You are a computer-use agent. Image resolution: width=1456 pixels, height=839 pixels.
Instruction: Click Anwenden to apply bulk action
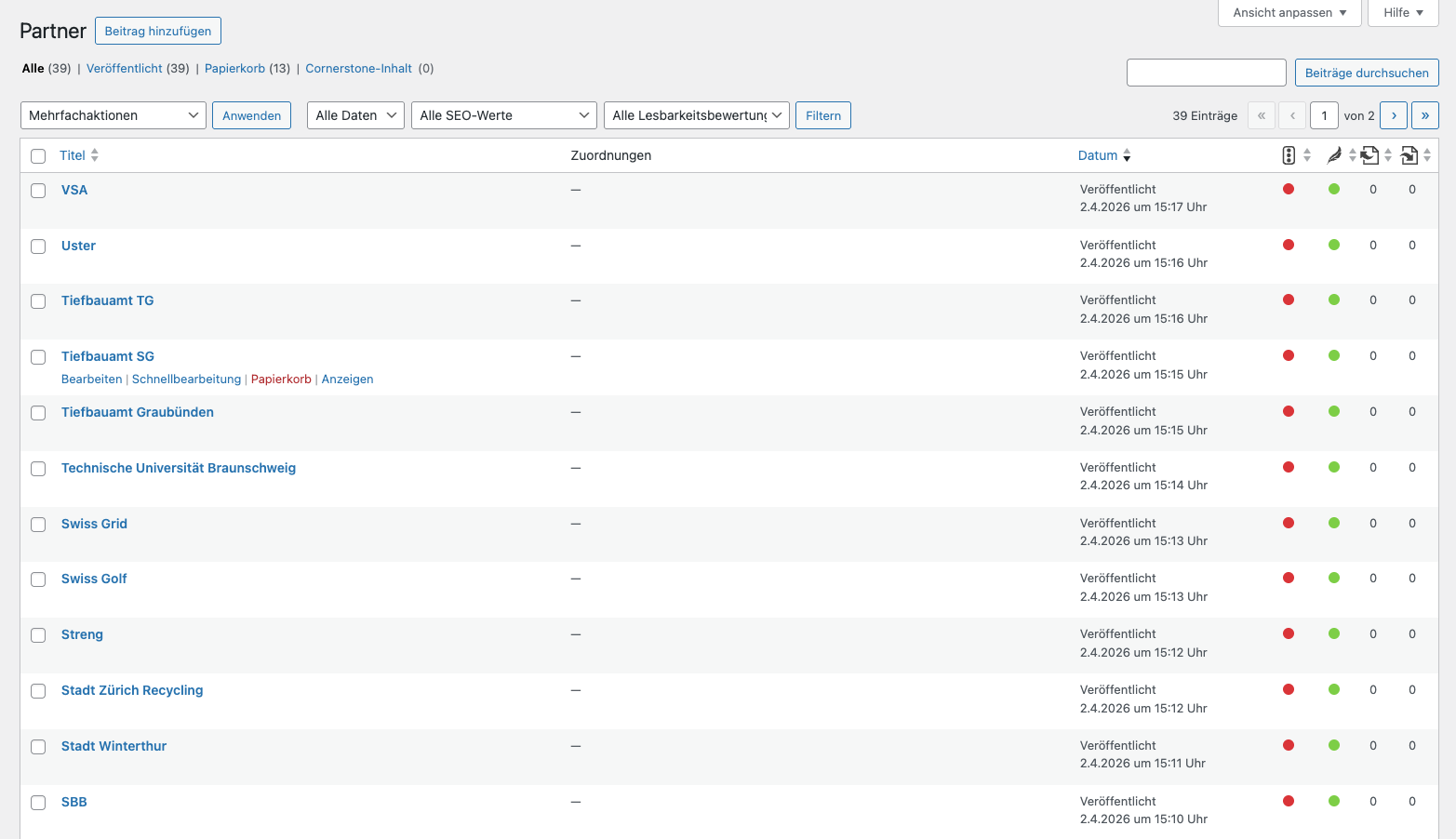pyautogui.click(x=251, y=115)
